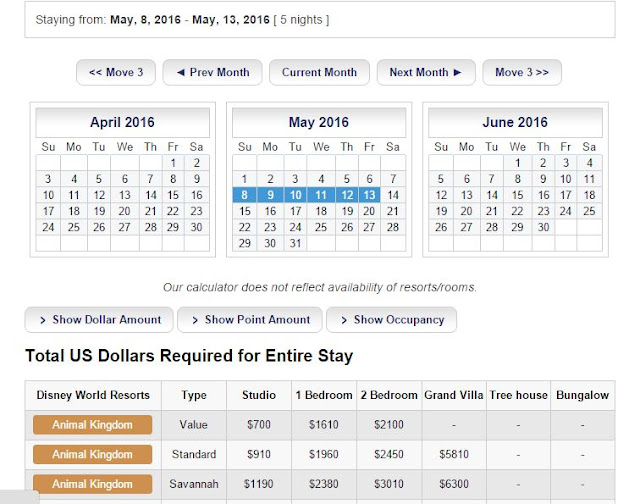This screenshot has width=640, height=504.
Task: Click the June 2016 calendar header
Action: pyautogui.click(x=515, y=123)
